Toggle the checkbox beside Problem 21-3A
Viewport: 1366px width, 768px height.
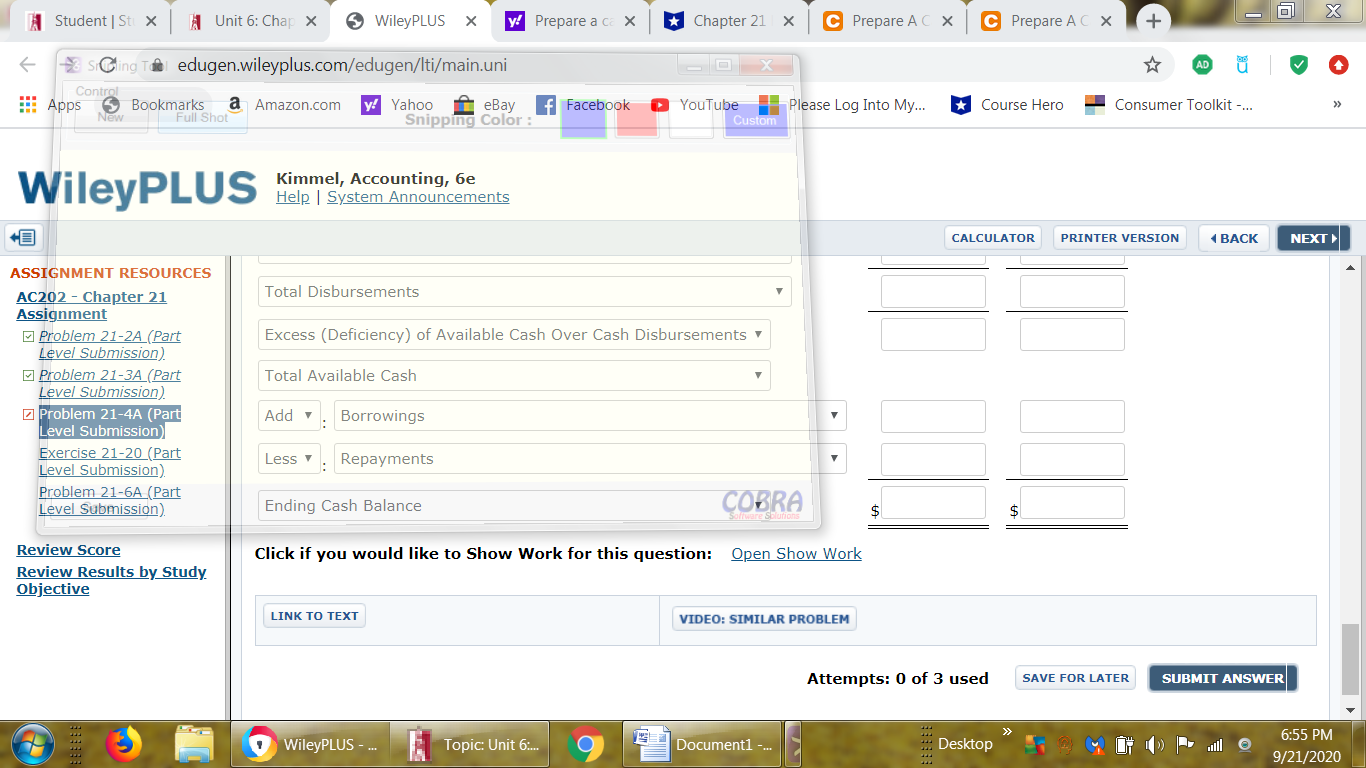(28, 375)
